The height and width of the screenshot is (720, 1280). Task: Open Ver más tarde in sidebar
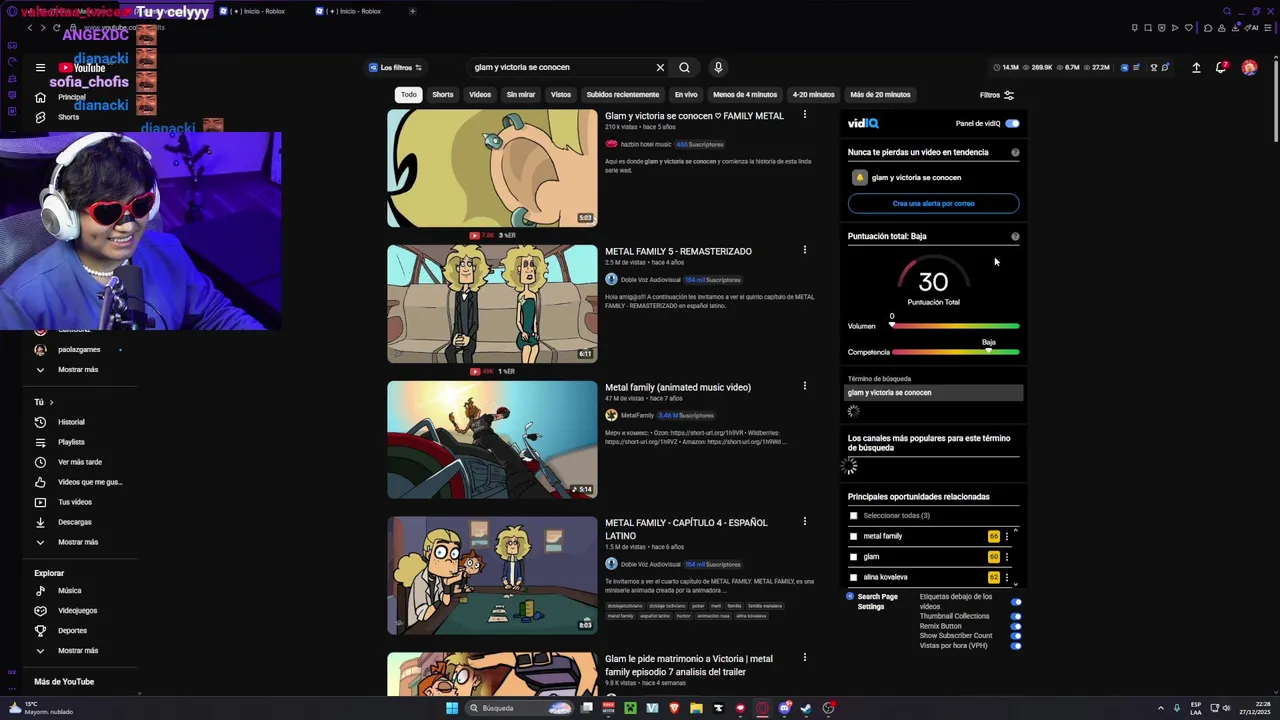pos(78,462)
